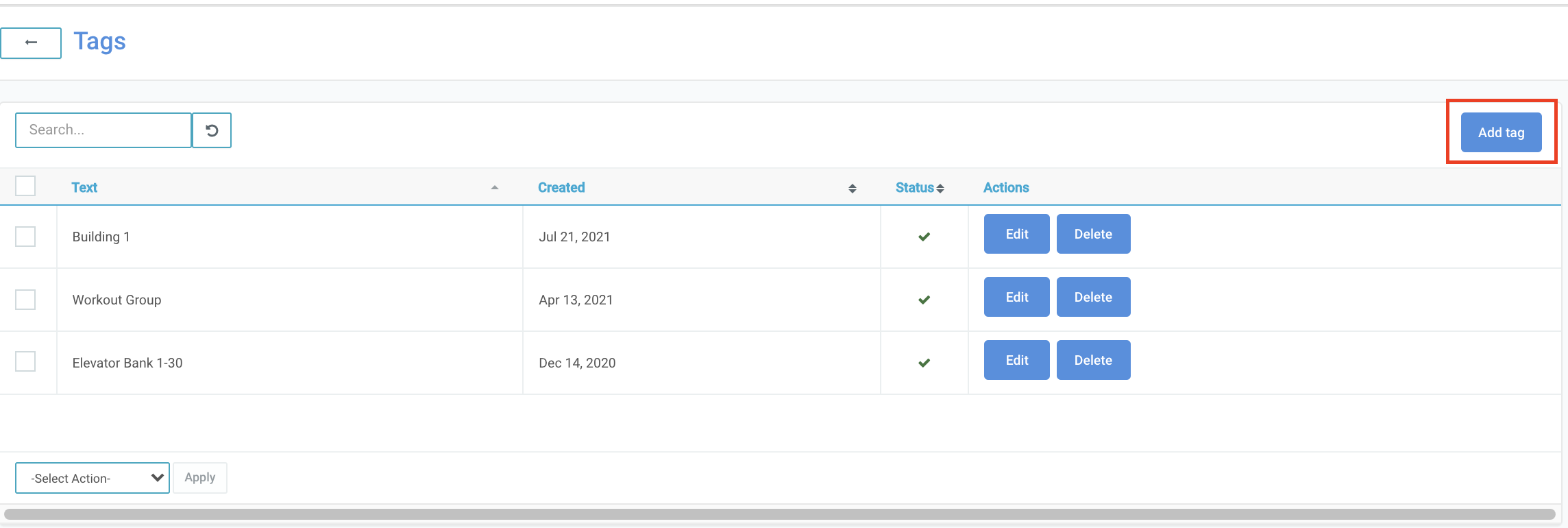1568x528 pixels.
Task: Click the Workout Group status checkmark
Action: (924, 300)
